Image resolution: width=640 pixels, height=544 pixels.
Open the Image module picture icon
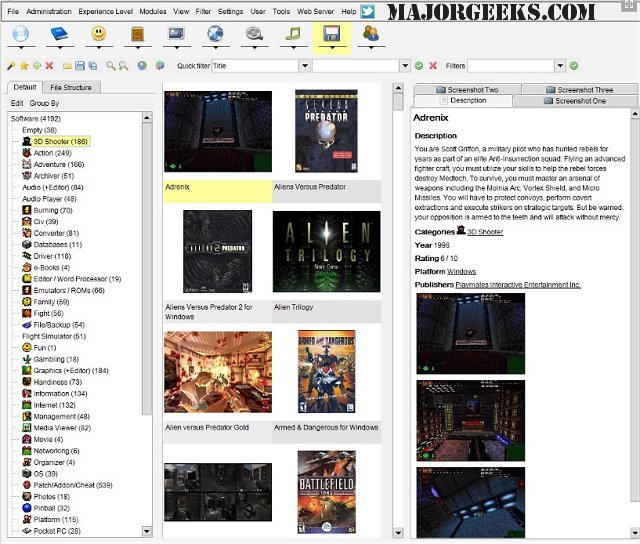point(176,33)
